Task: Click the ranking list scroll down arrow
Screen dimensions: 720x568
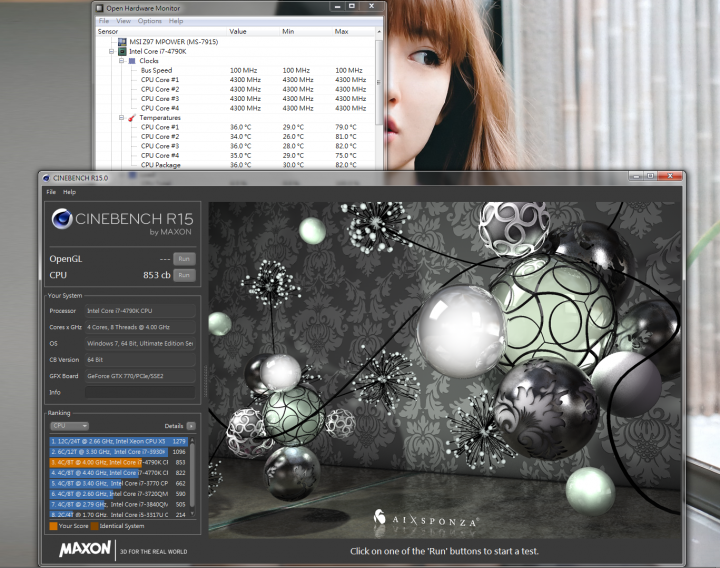Action: pos(192,514)
